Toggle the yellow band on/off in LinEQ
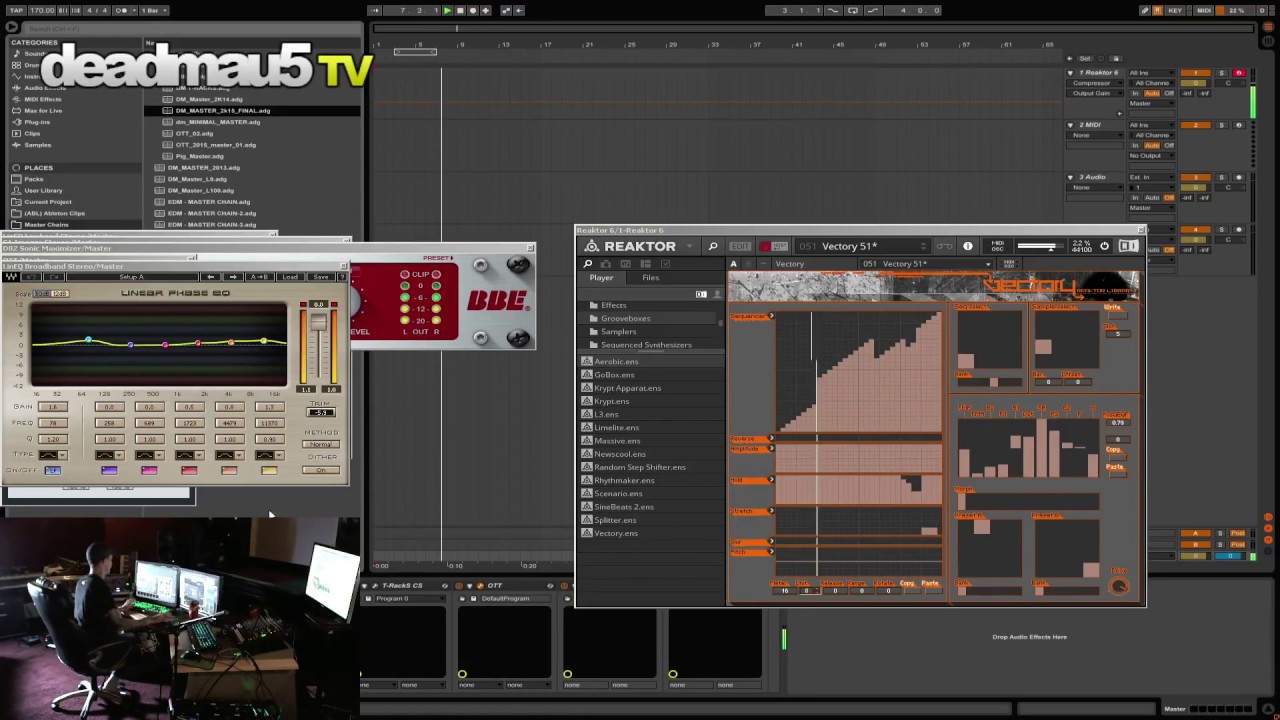This screenshot has height=720, width=1280. click(269, 470)
